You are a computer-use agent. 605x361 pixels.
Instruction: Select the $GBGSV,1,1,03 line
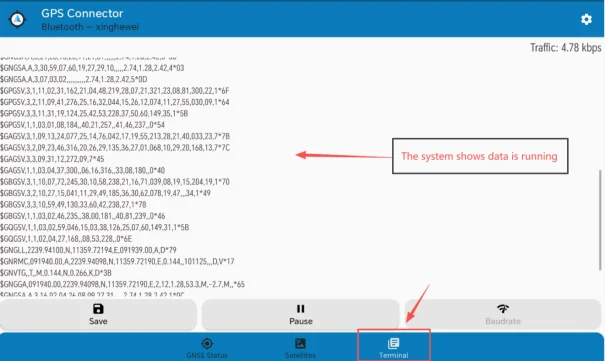[82, 216]
